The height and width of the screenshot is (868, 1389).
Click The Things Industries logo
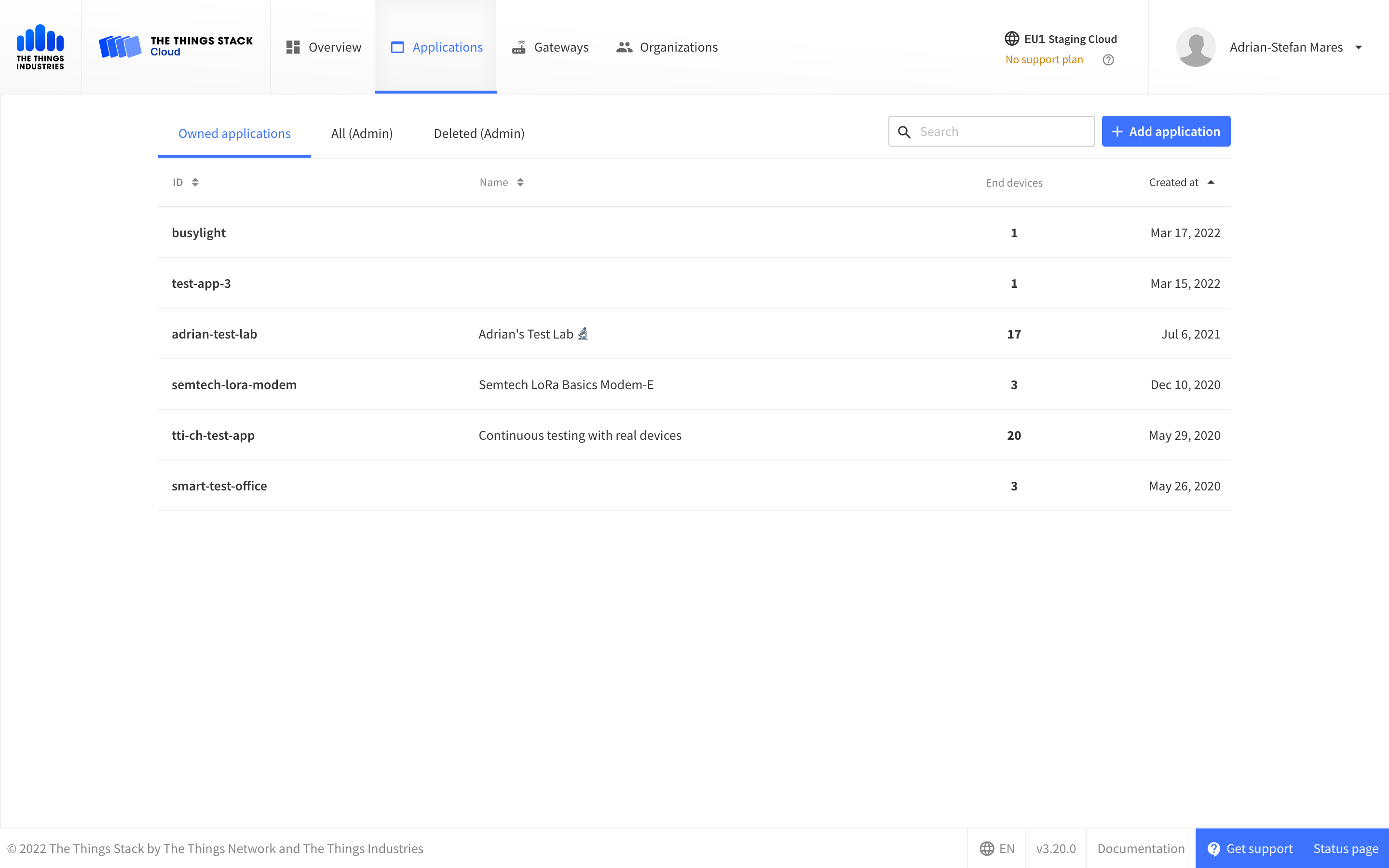[x=40, y=46]
